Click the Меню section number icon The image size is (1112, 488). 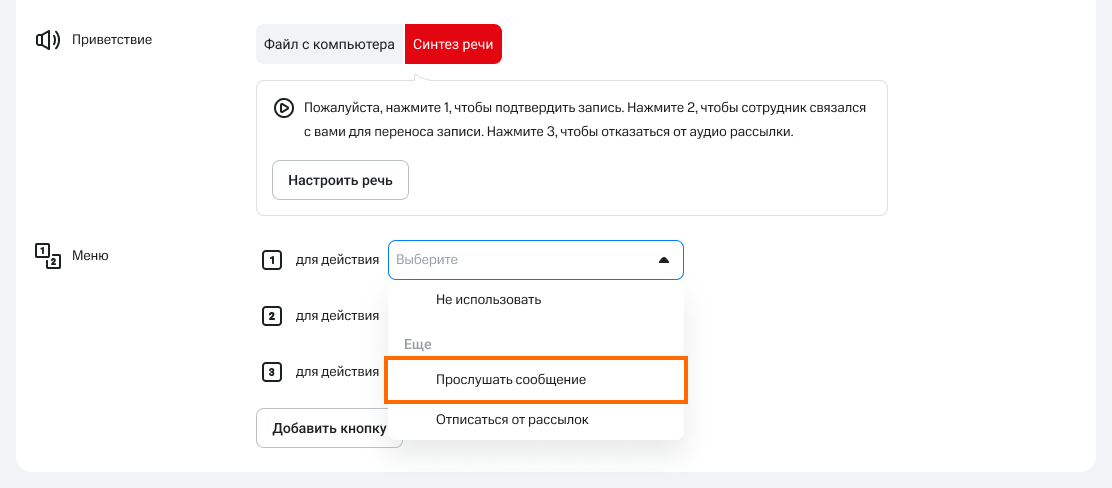pos(48,256)
